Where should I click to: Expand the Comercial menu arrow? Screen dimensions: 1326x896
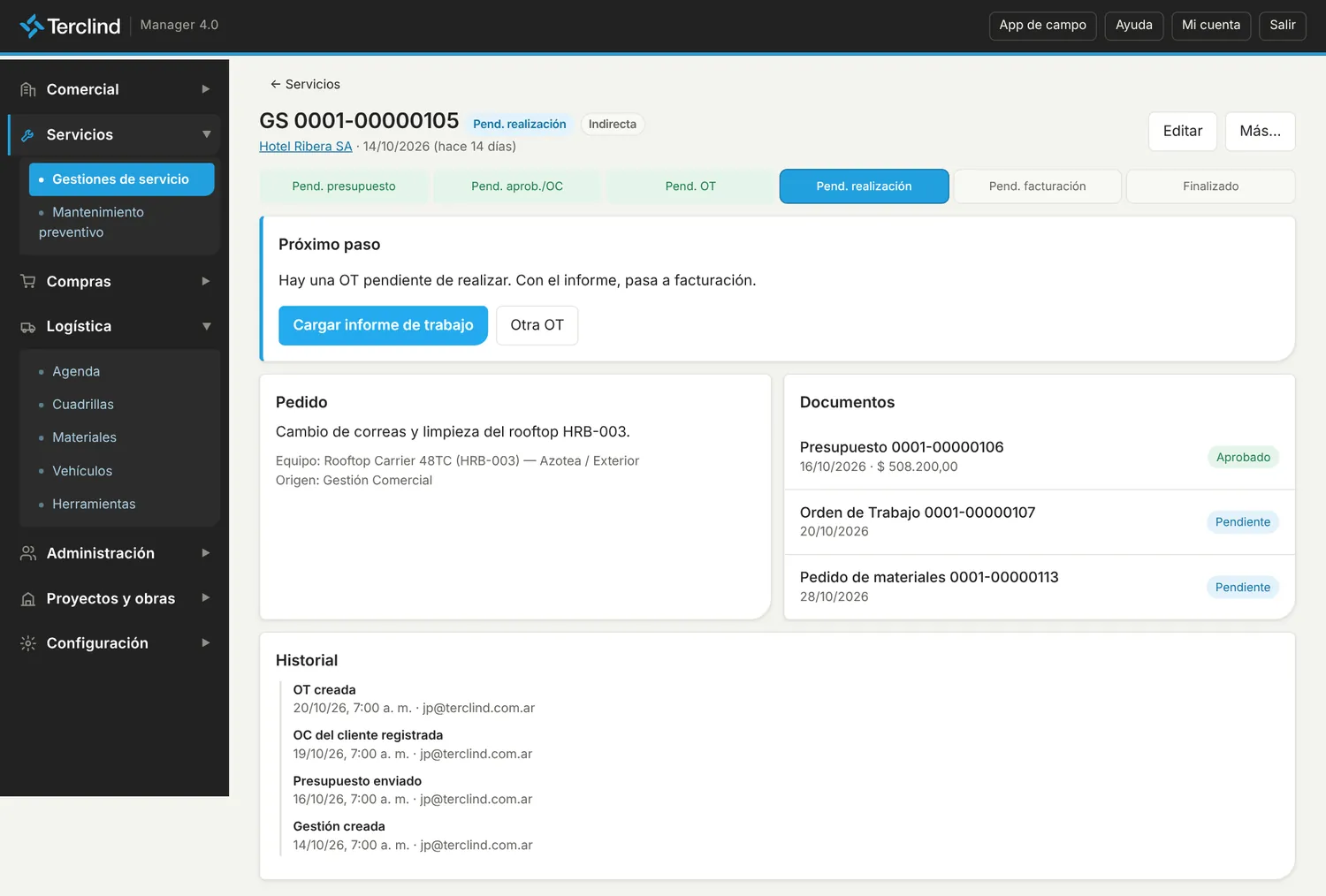click(x=206, y=89)
